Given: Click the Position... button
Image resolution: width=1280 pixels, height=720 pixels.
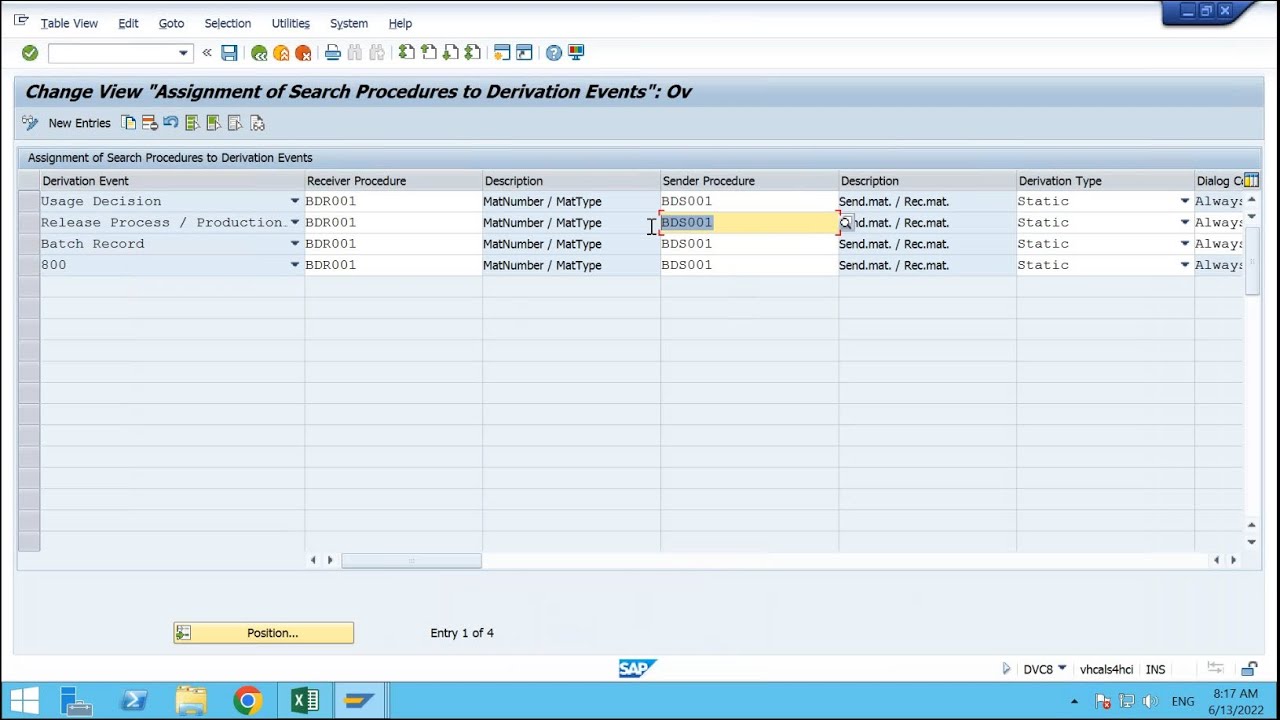Looking at the screenshot, I should click(263, 633).
